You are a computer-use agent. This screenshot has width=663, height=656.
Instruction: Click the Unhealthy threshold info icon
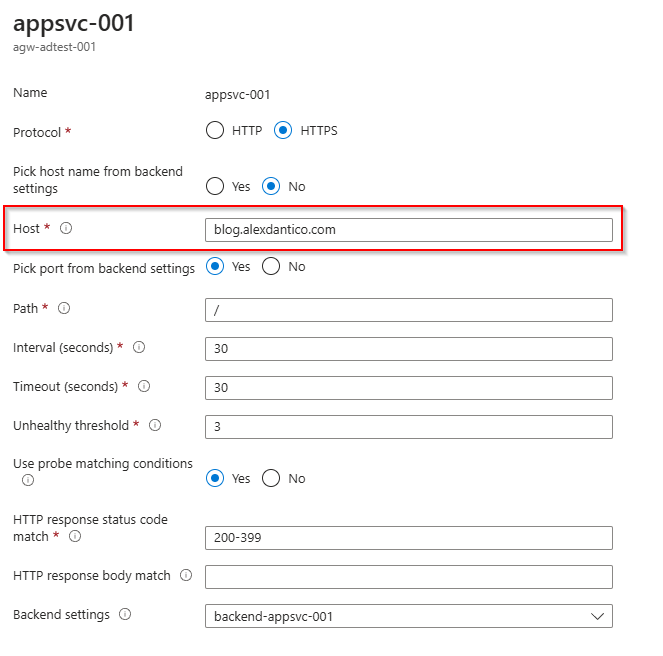155,426
